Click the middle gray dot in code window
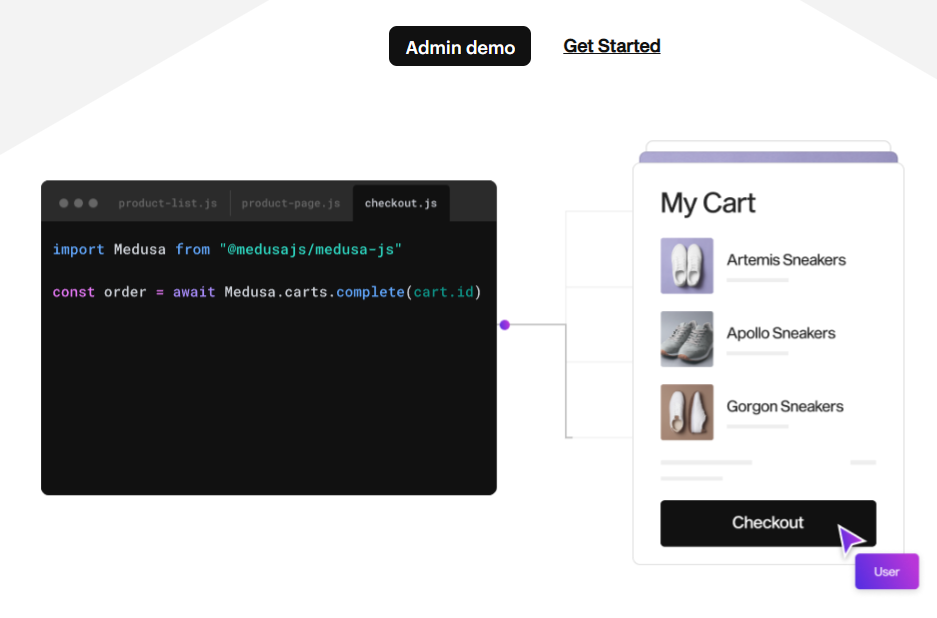The width and height of the screenshot is (937, 618). (x=78, y=203)
